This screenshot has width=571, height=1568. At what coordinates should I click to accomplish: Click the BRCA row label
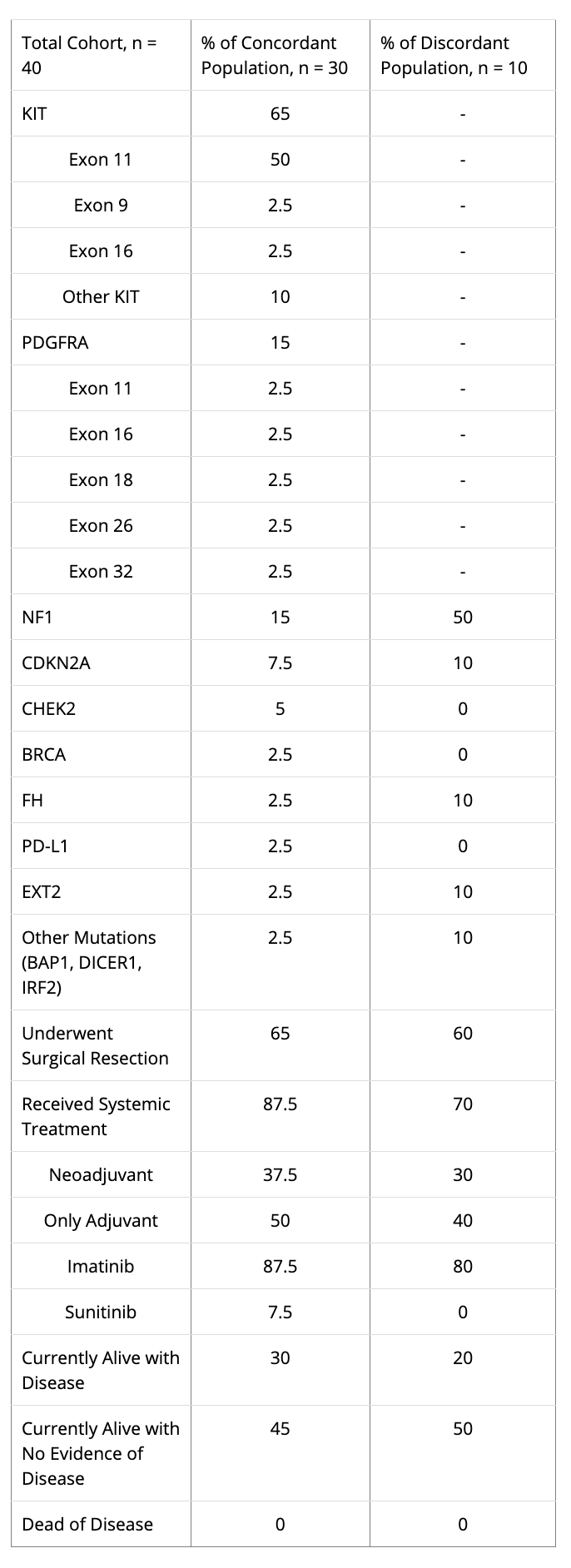coord(44,755)
